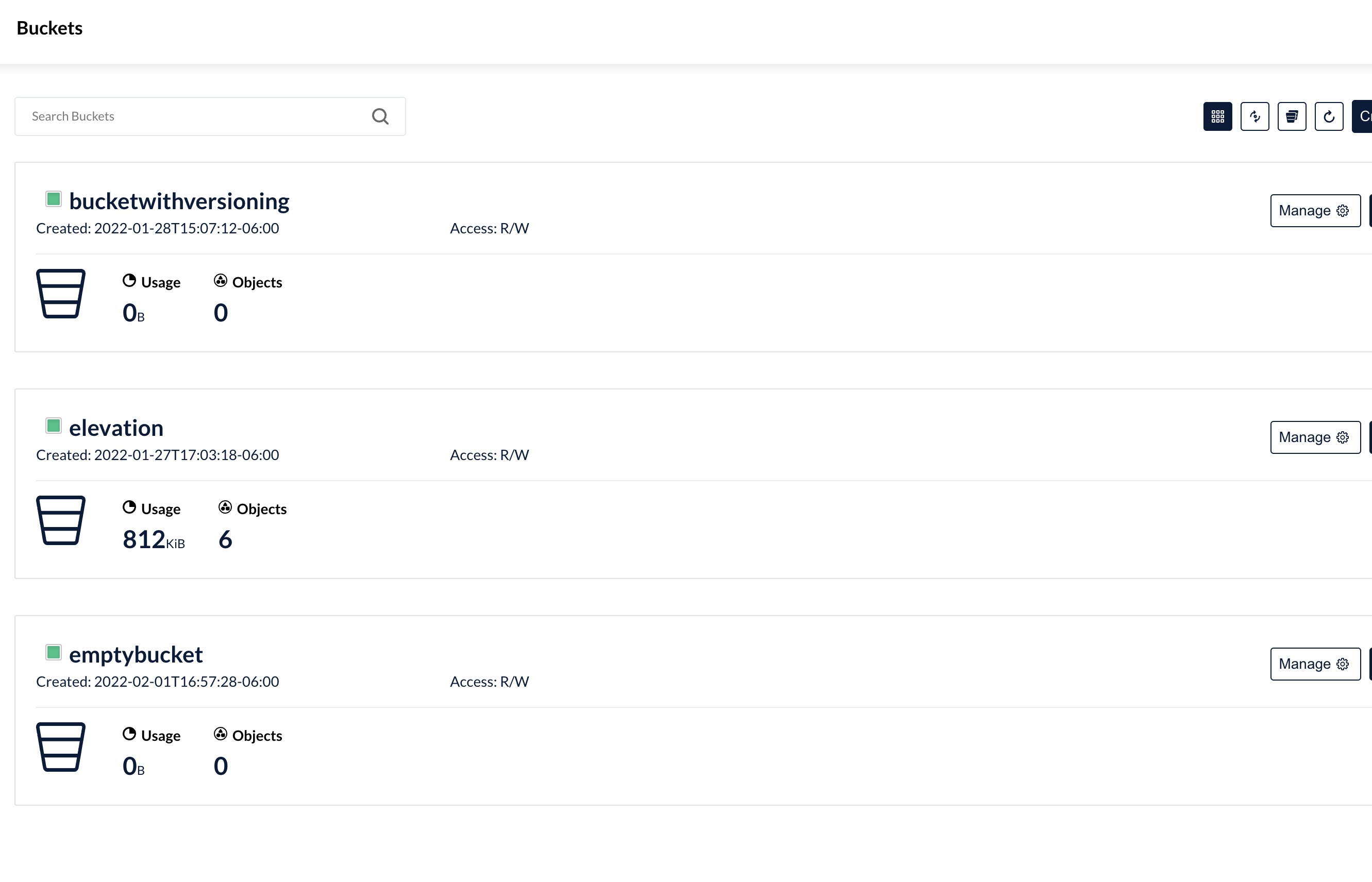Manage the emptybucket bucket
Image resolution: width=1372 pixels, height=882 pixels.
[1315, 664]
